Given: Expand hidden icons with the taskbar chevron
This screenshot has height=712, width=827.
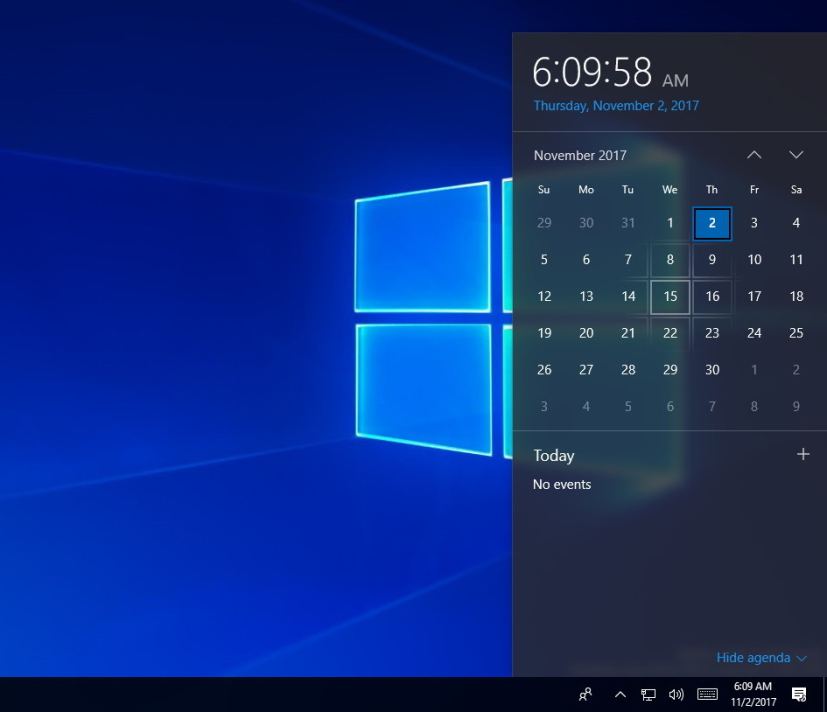Looking at the screenshot, I should click(x=619, y=694).
